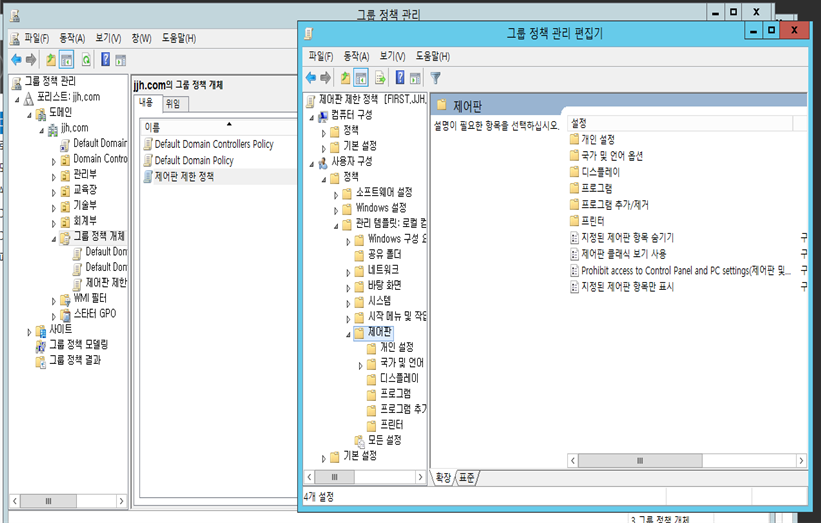Select 프로그램 추가/제거 folder in settings list

[609, 205]
